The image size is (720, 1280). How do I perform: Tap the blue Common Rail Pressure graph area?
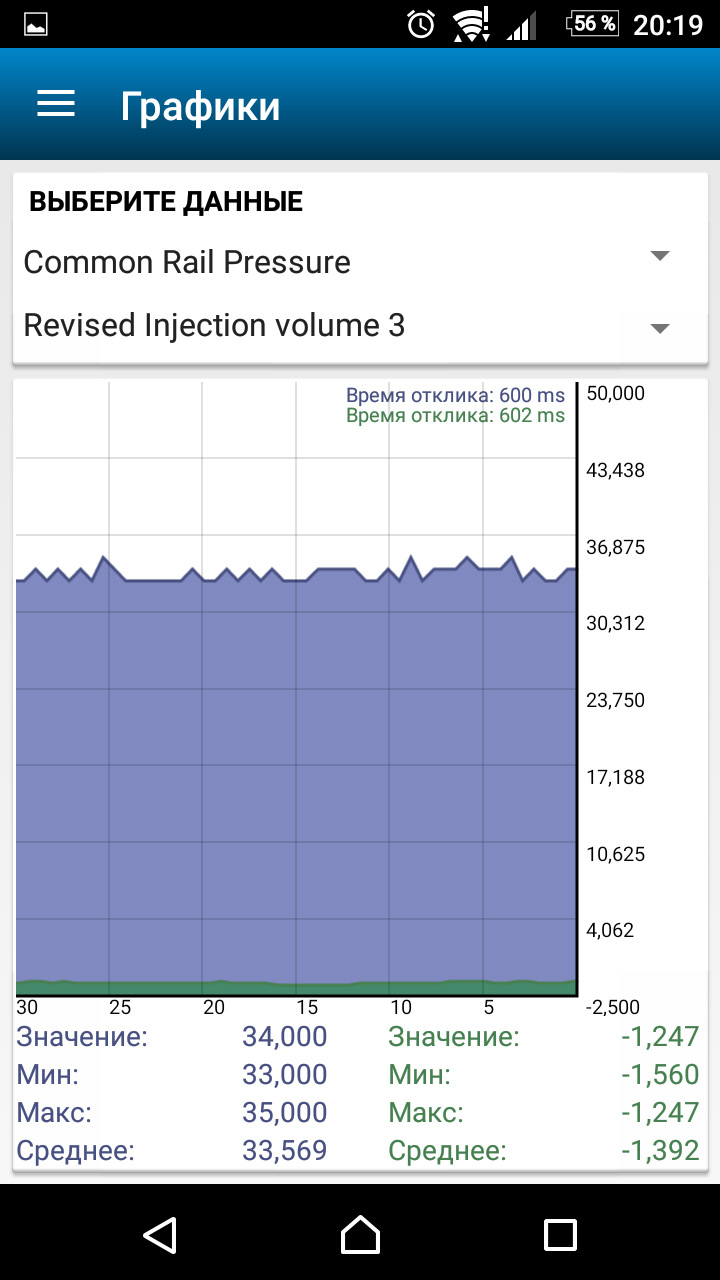tap(296, 770)
